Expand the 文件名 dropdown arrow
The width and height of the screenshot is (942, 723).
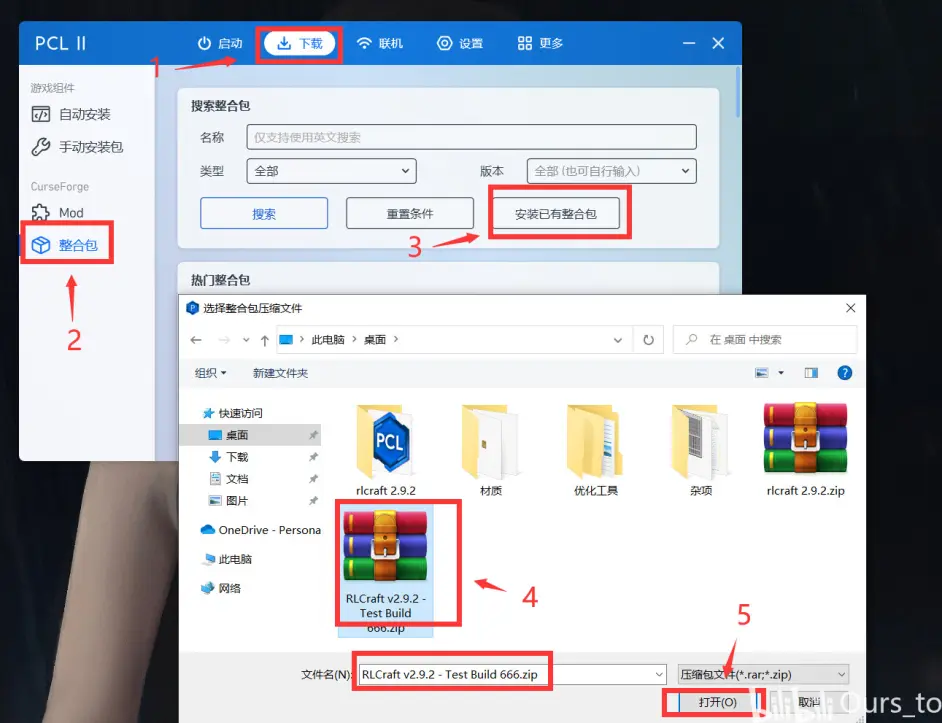point(660,674)
